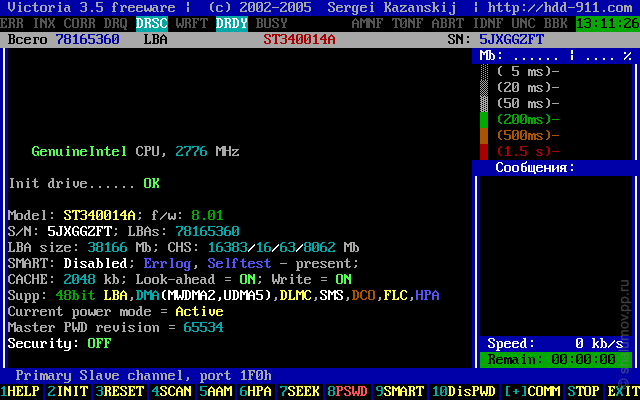This screenshot has width=640, height=400.
Task: Click the ERR status flag
Action: (12, 24)
